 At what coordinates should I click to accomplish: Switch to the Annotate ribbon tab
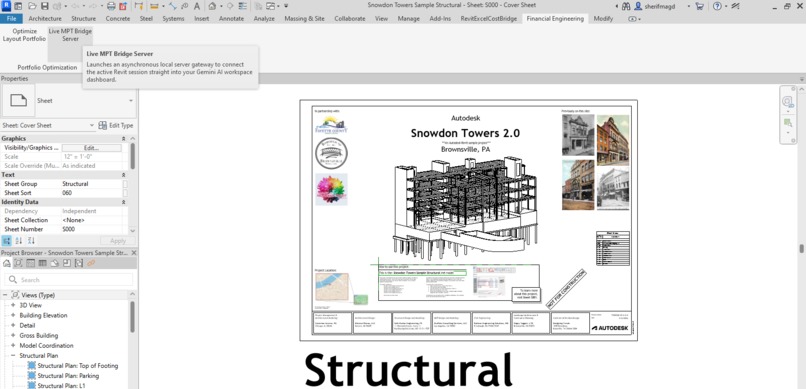(x=231, y=18)
